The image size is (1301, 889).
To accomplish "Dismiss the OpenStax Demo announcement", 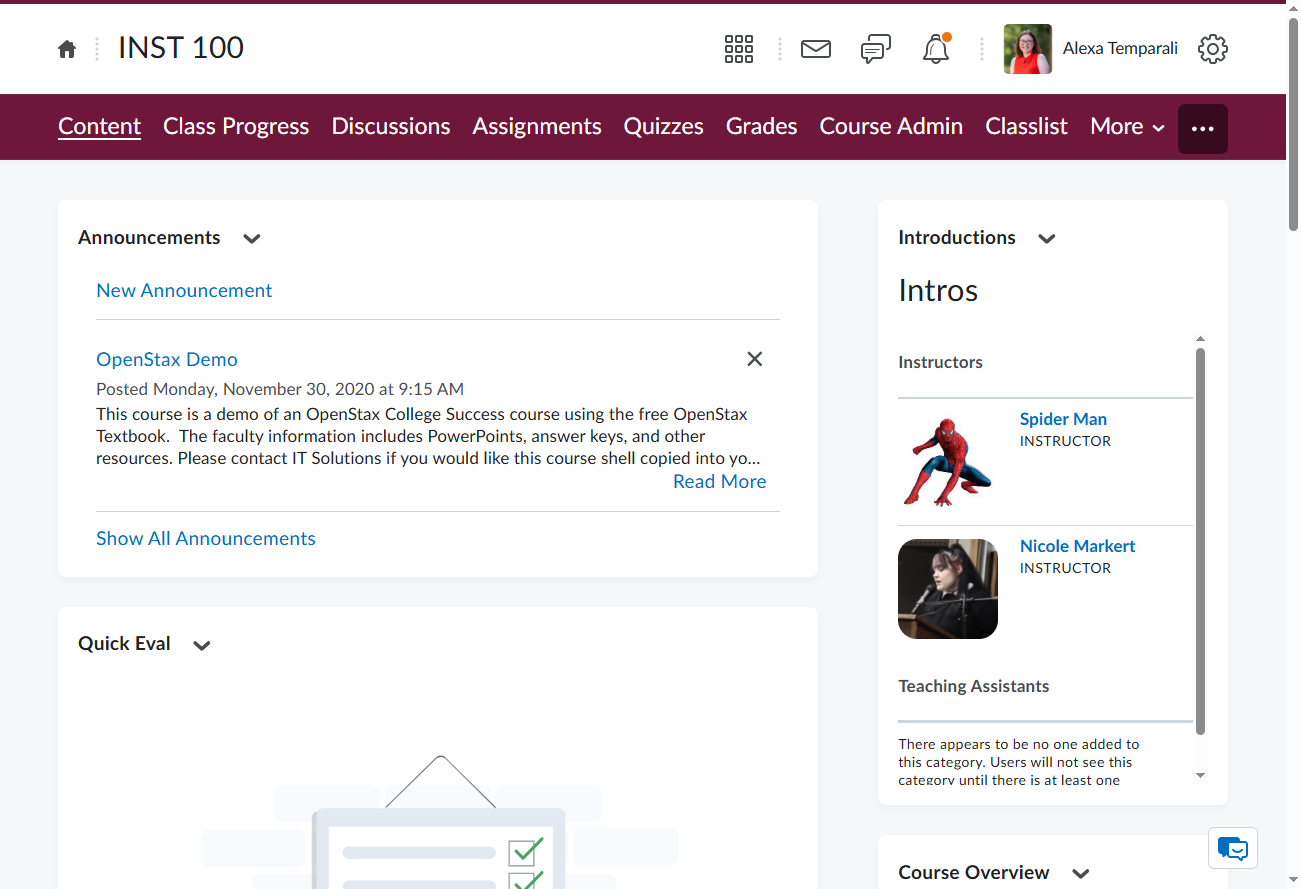I will tap(755, 359).
